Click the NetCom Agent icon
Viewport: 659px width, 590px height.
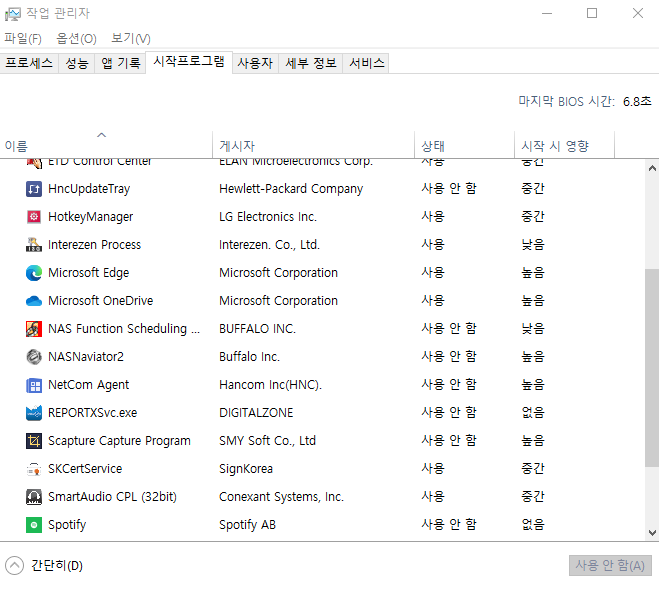[34, 385]
